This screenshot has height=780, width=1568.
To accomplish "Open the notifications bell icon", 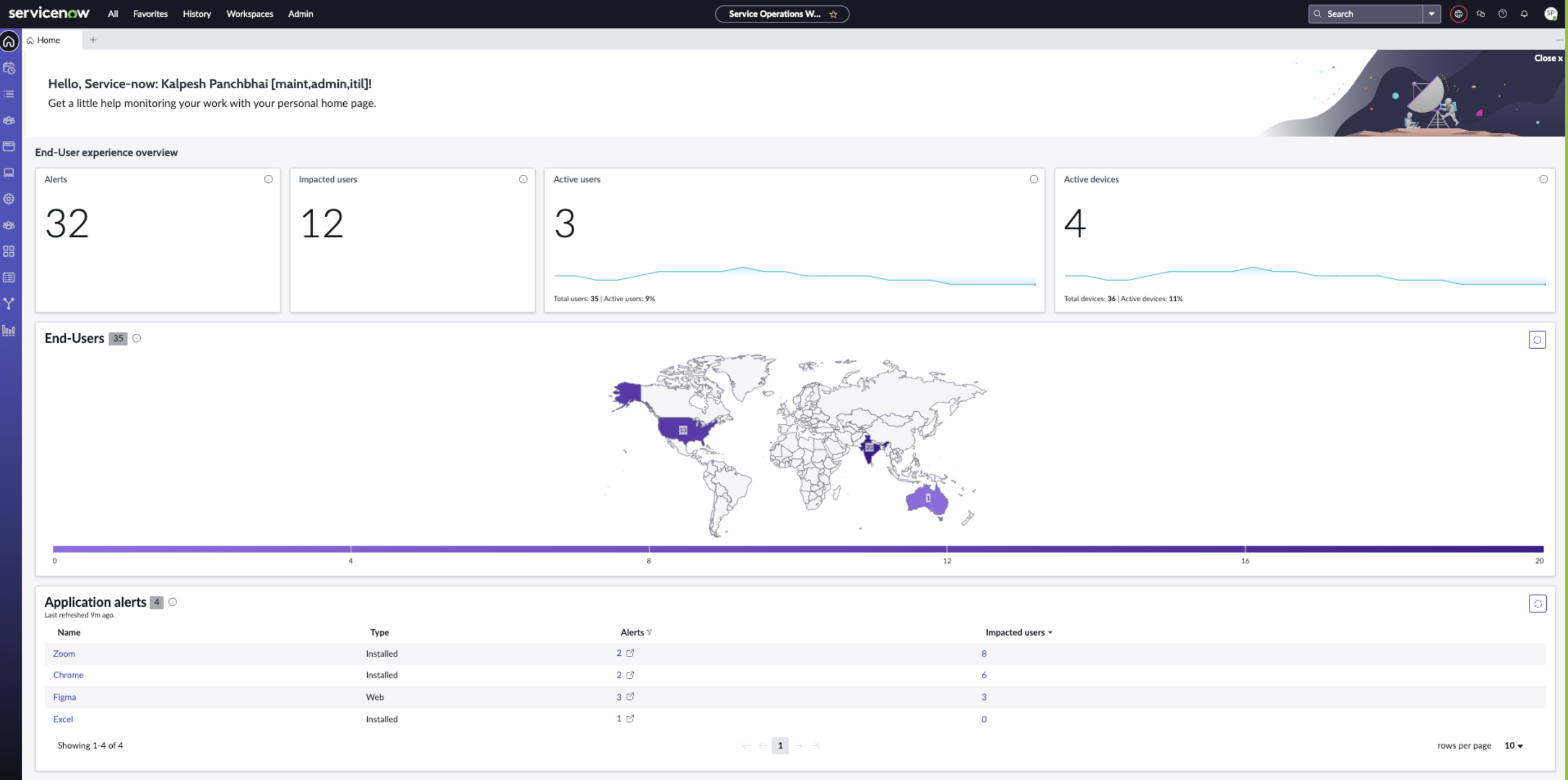I will pyautogui.click(x=1524, y=14).
